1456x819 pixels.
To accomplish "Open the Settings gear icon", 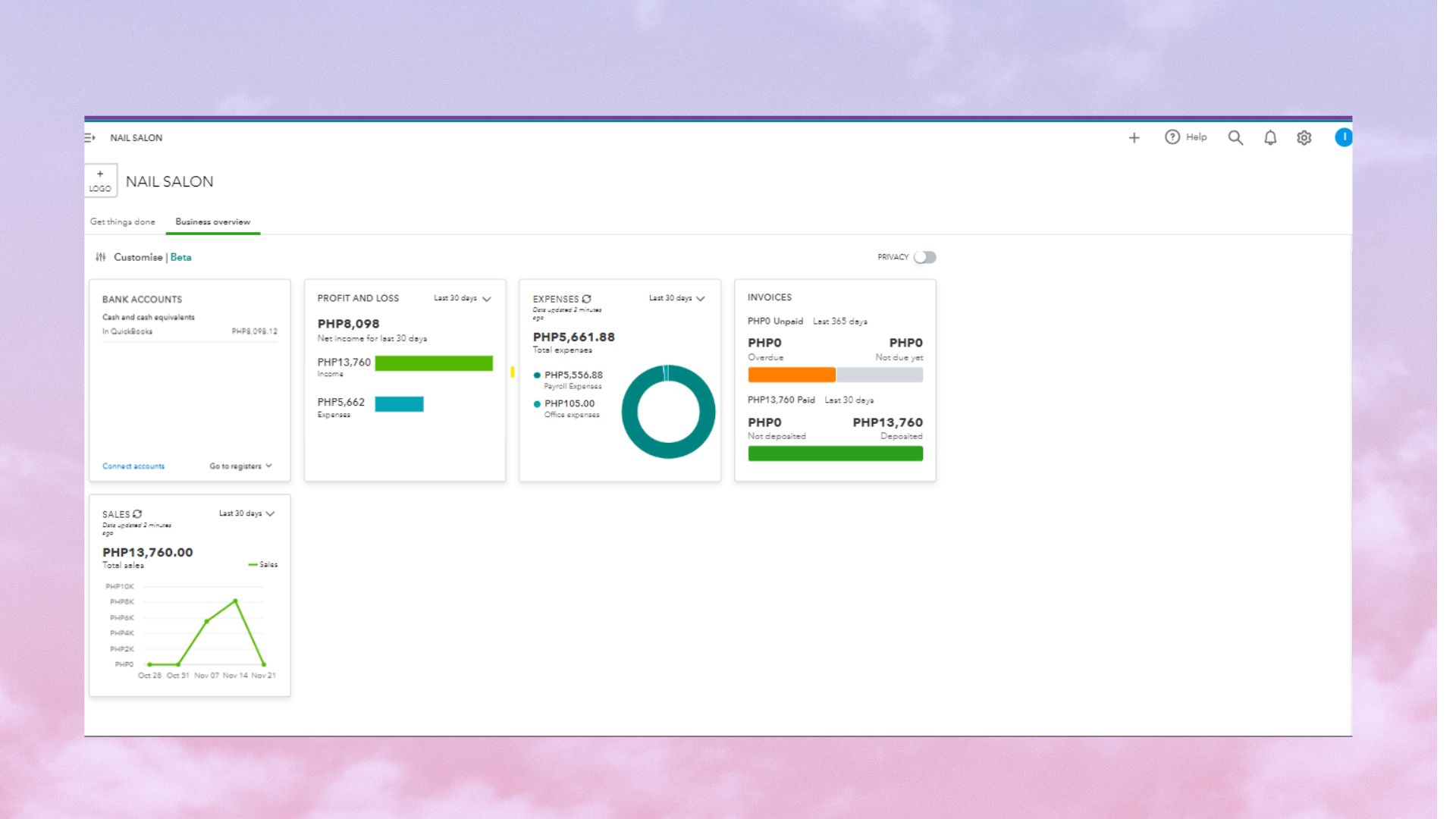I will click(x=1304, y=138).
